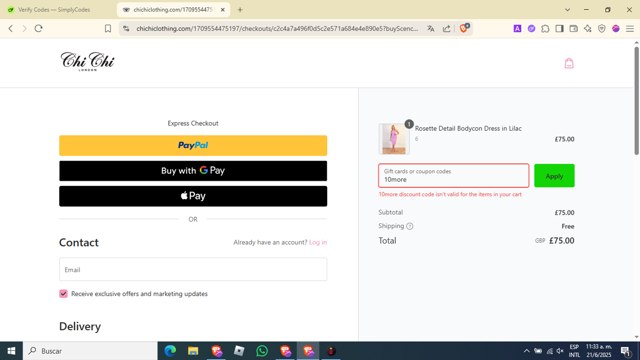This screenshot has height=360, width=640.
Task: Click the shipping info question mark
Action: coord(409,226)
